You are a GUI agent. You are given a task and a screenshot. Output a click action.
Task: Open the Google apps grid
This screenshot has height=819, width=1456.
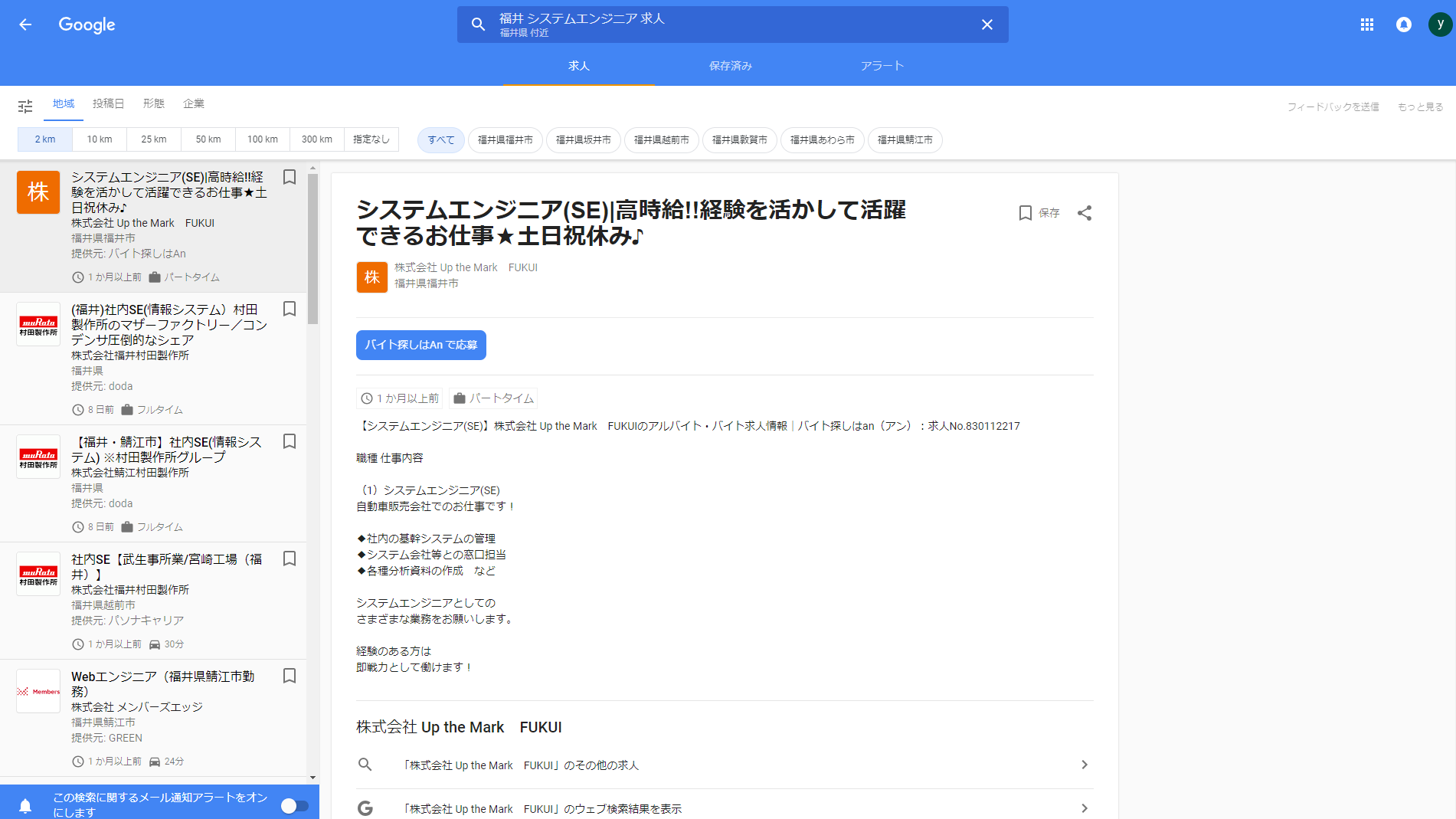pos(1367,25)
